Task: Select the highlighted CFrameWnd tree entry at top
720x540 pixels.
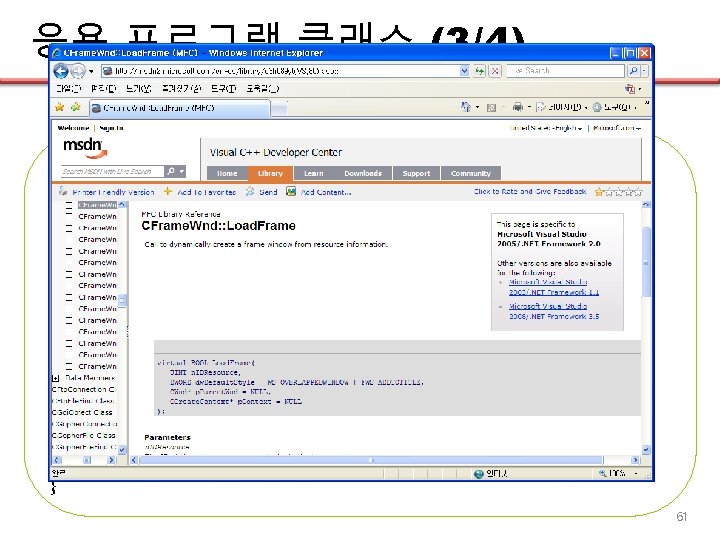Action: point(97,205)
